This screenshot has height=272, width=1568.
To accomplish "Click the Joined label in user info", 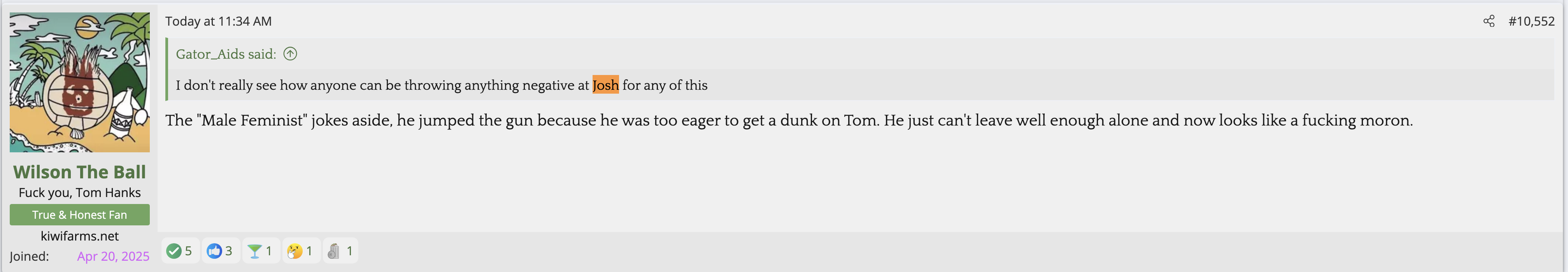I will coord(29,256).
